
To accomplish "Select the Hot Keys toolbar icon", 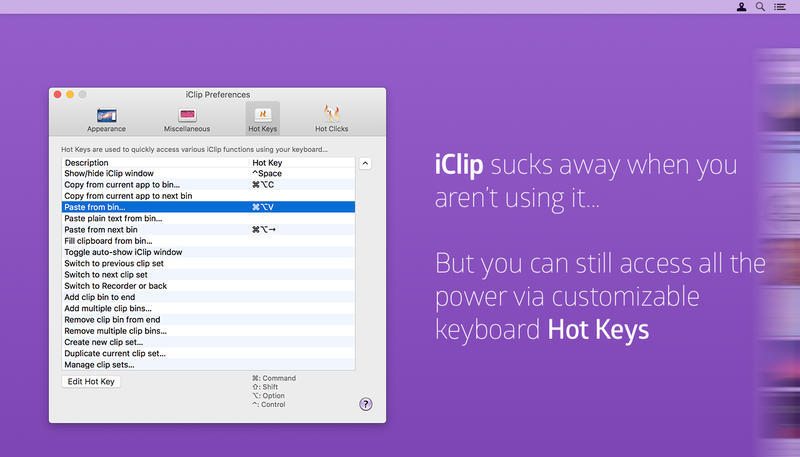I will [x=263, y=118].
